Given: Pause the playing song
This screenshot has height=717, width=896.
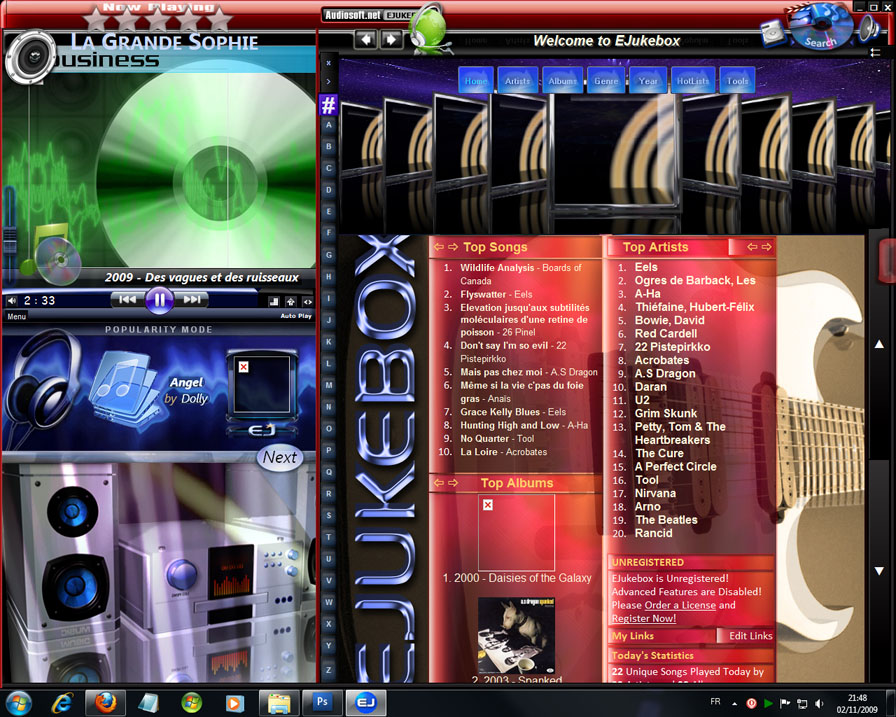Looking at the screenshot, I should click(159, 299).
